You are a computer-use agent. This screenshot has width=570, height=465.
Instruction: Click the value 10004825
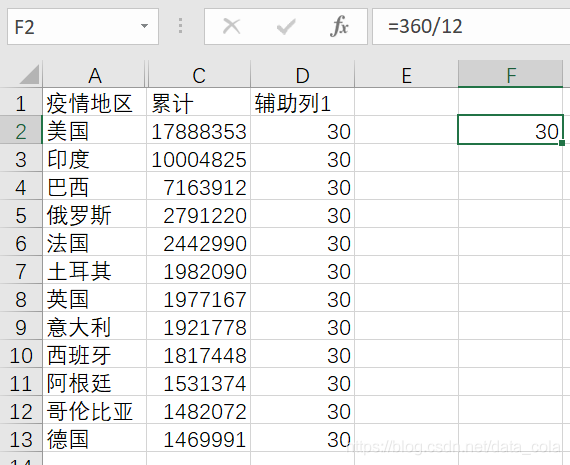[198, 159]
